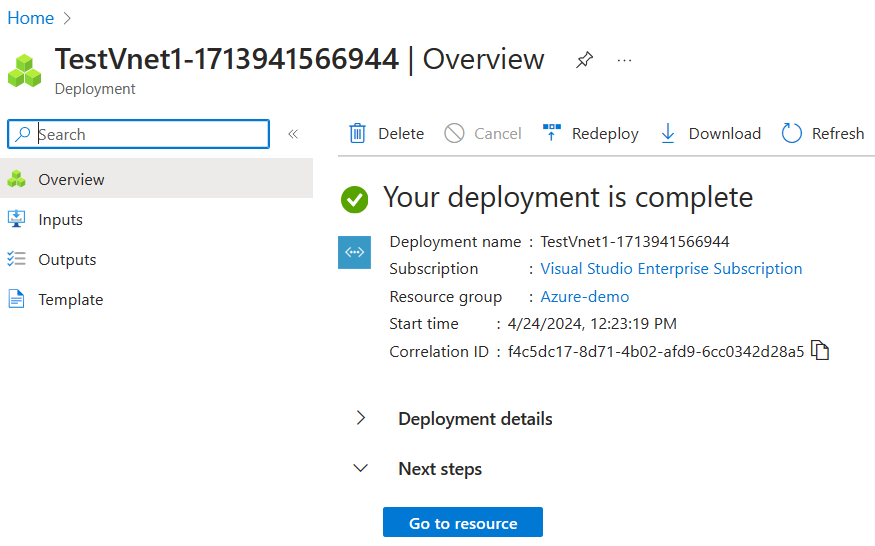The height and width of the screenshot is (546, 875).
Task: Collapse the sidebar with double chevron
Action: click(293, 134)
